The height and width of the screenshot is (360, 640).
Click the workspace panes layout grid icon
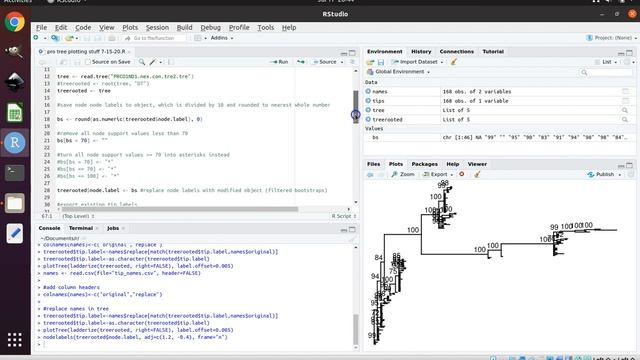coord(198,38)
